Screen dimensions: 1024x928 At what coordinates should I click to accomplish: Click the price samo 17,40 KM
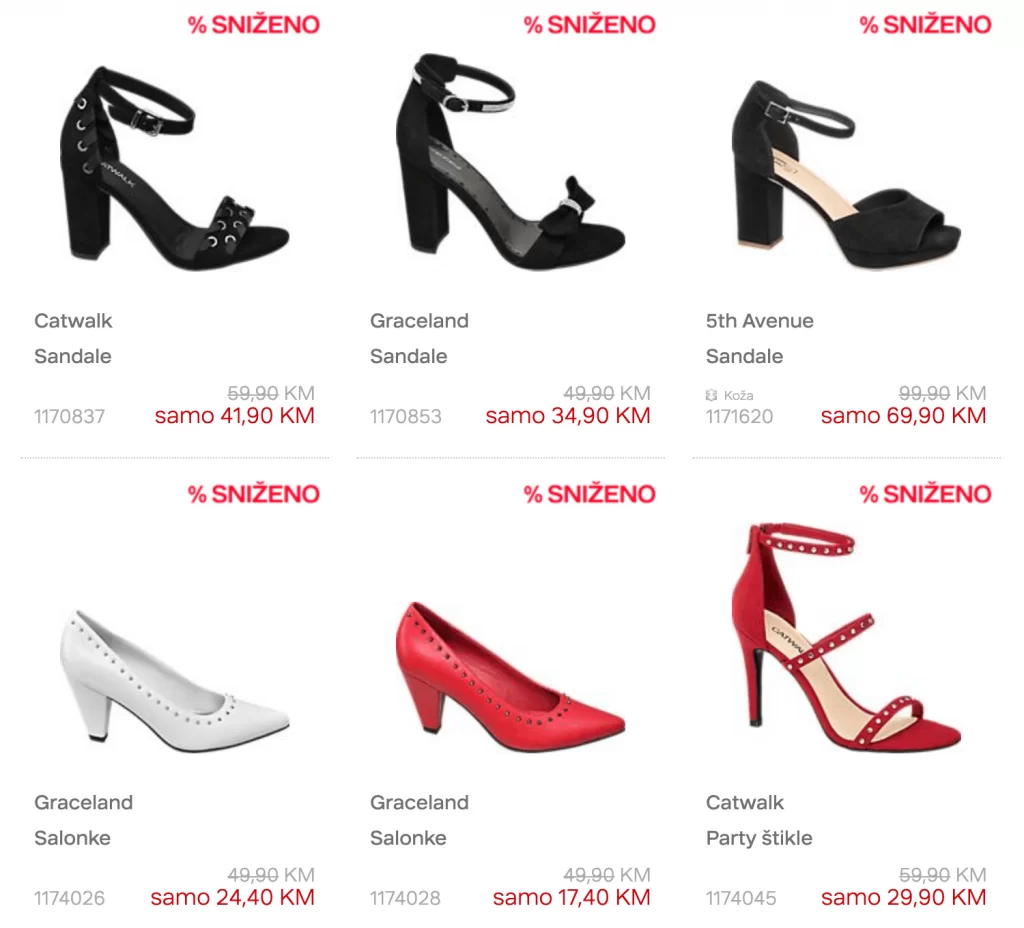point(571,897)
